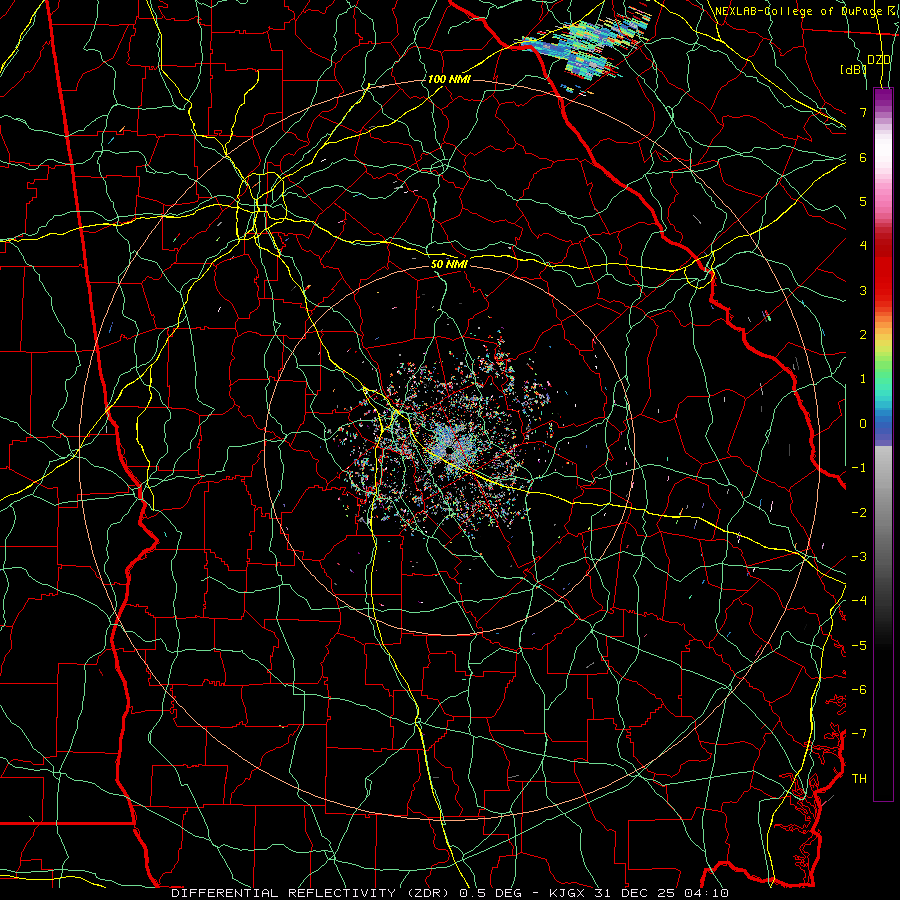Click the -7 value on color scale
The width and height of the screenshot is (900, 900).
pos(859,734)
